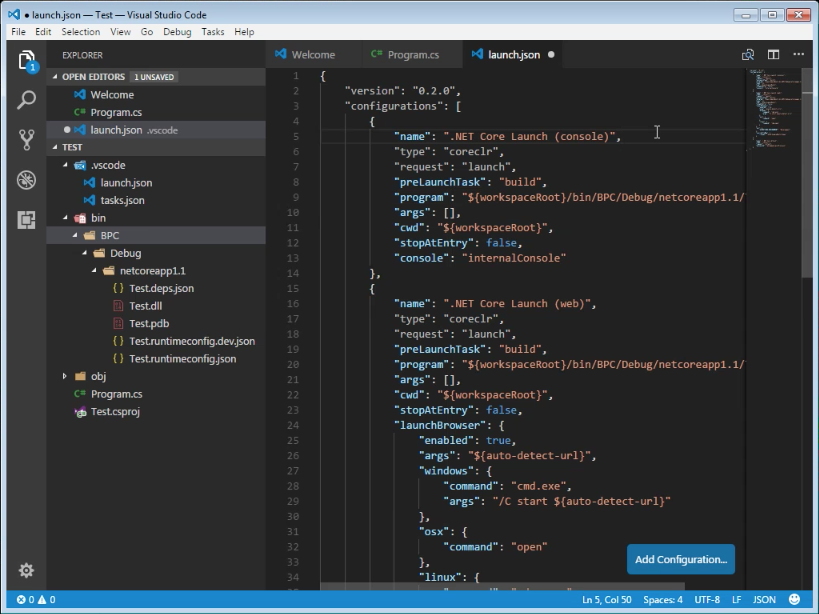Image resolution: width=819 pixels, height=614 pixels.
Task: Change line ending via LF indicator
Action: tap(736, 599)
